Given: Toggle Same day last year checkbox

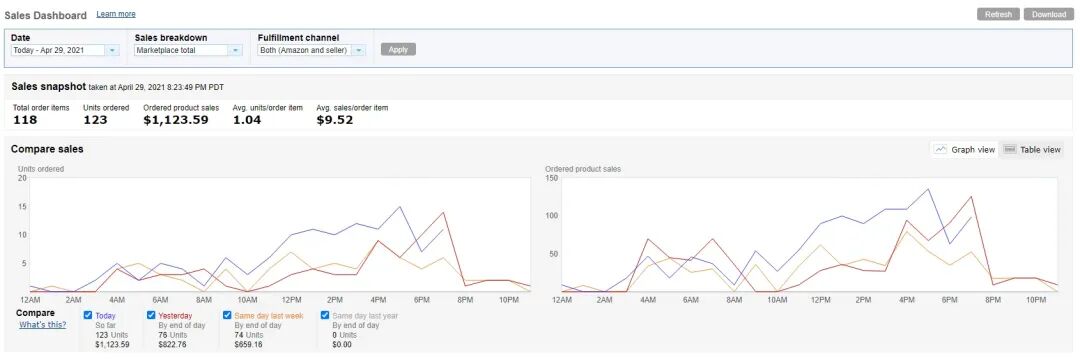Looking at the screenshot, I should point(325,315).
